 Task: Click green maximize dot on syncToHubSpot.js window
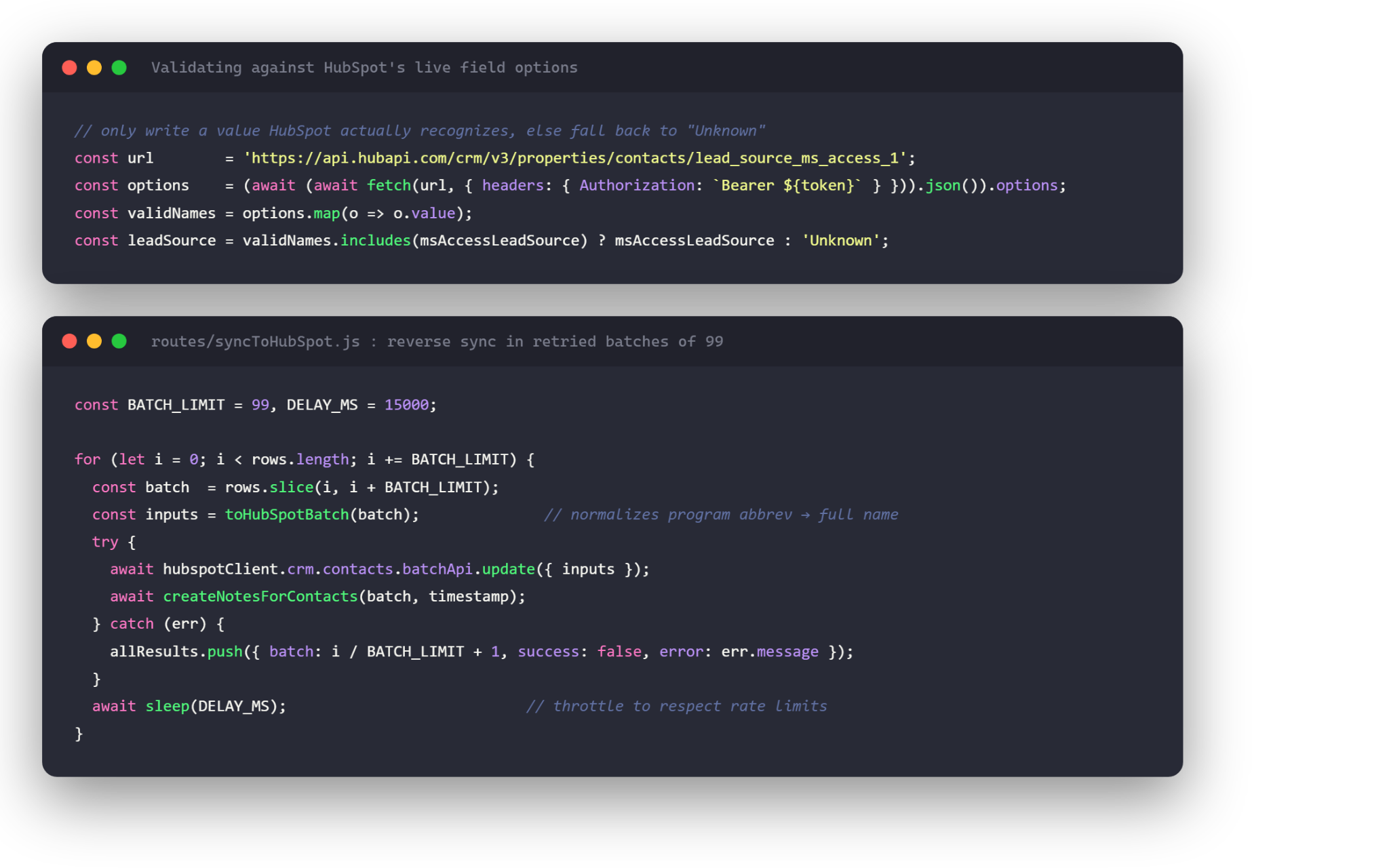click(x=119, y=341)
